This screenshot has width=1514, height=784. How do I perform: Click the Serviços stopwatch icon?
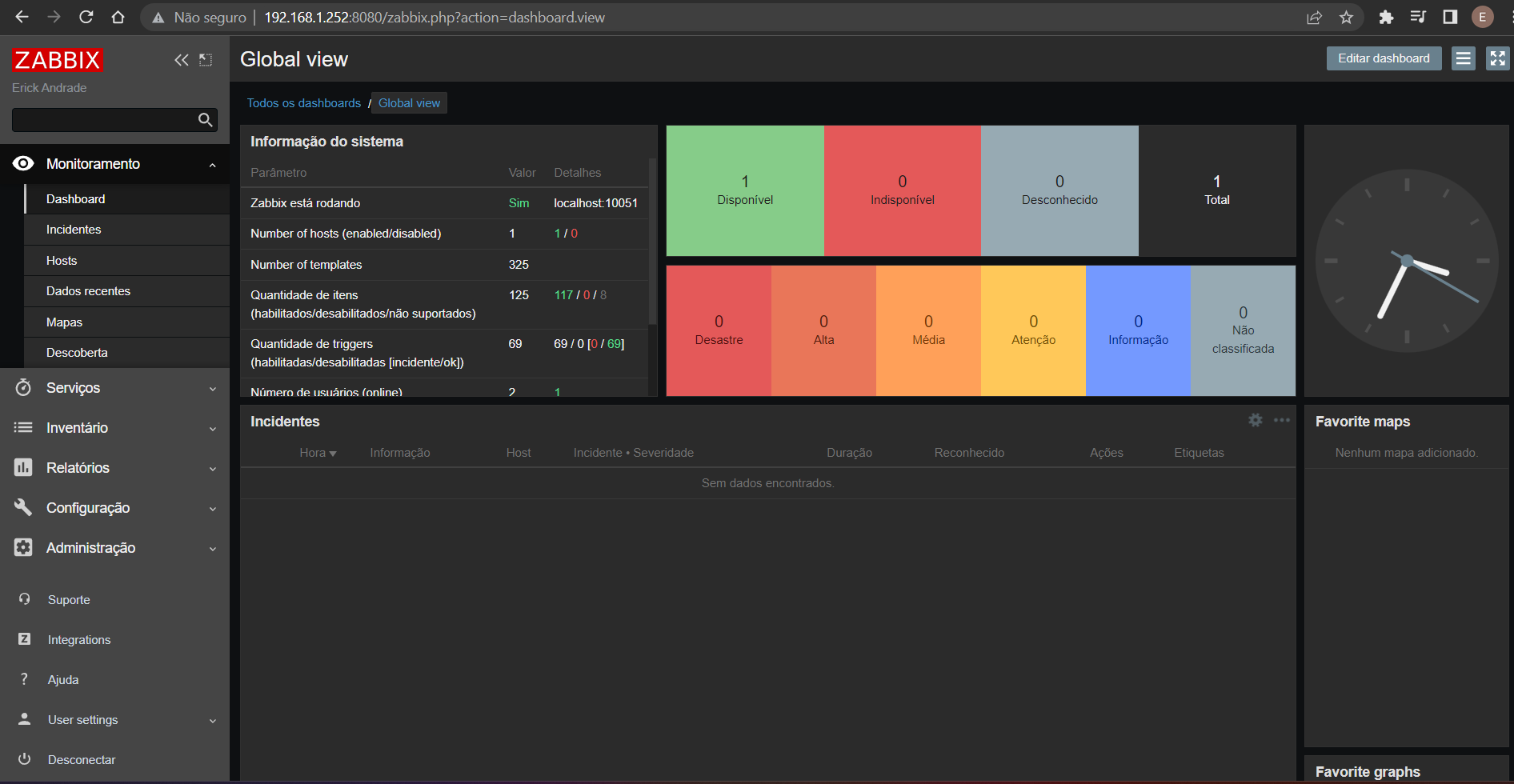[23, 388]
